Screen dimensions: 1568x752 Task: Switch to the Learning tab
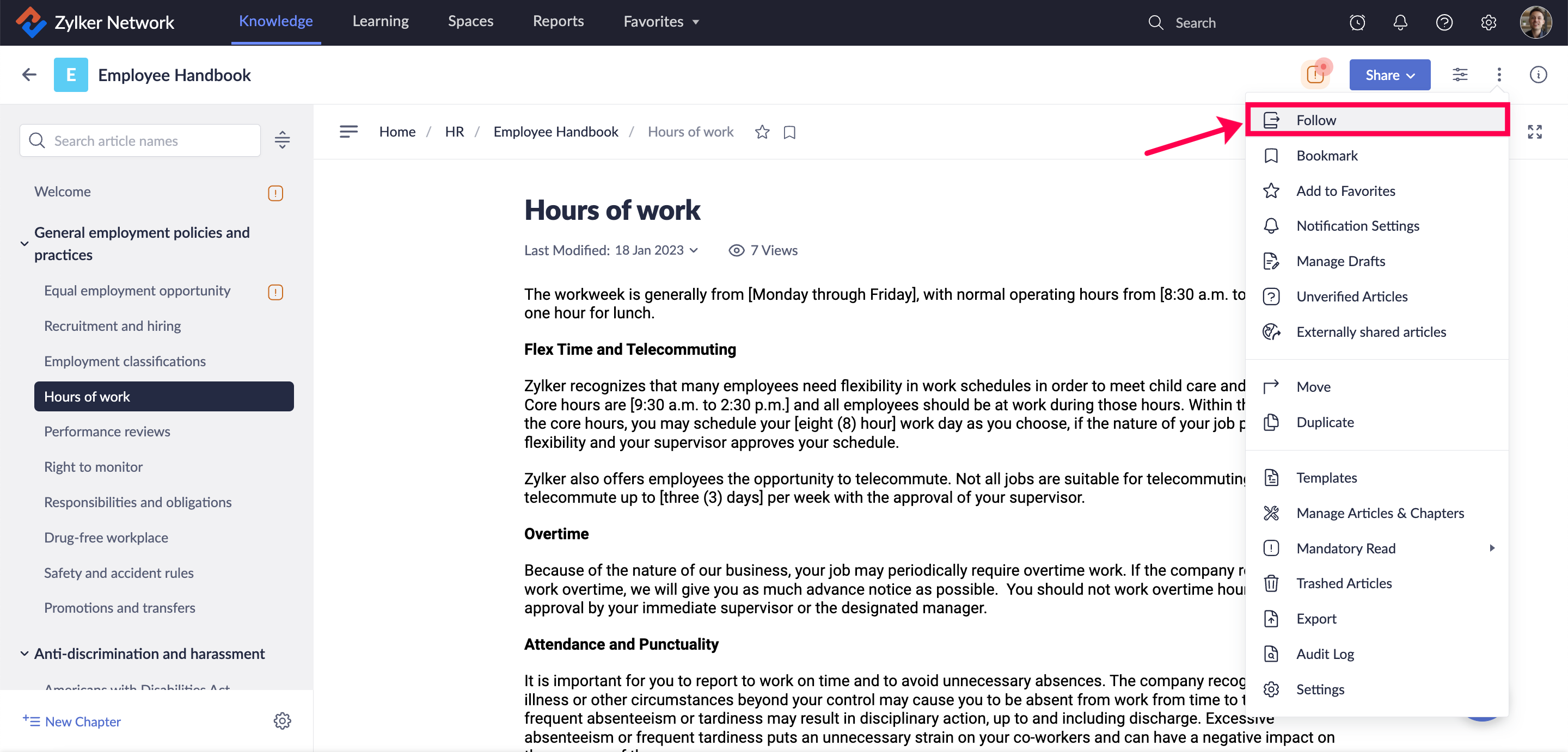381,21
